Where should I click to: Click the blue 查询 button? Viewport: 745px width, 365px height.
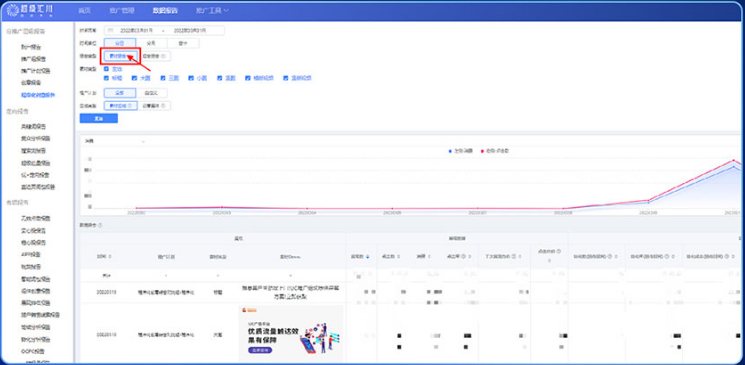98,118
